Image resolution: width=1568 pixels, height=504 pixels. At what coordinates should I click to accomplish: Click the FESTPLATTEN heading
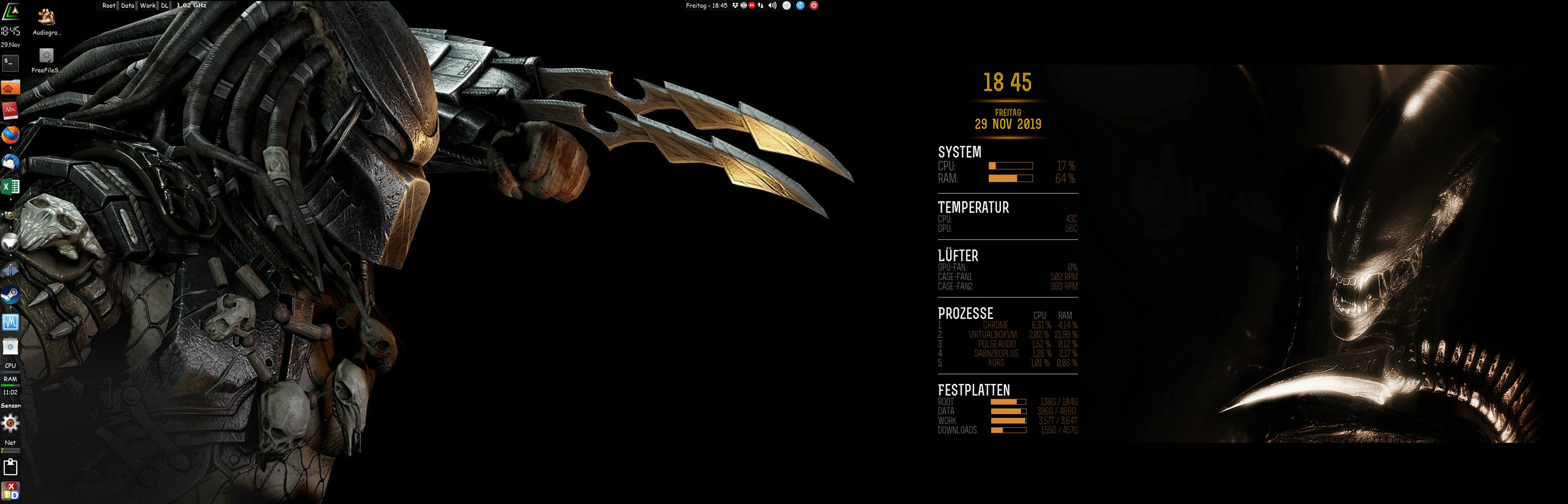(x=973, y=390)
